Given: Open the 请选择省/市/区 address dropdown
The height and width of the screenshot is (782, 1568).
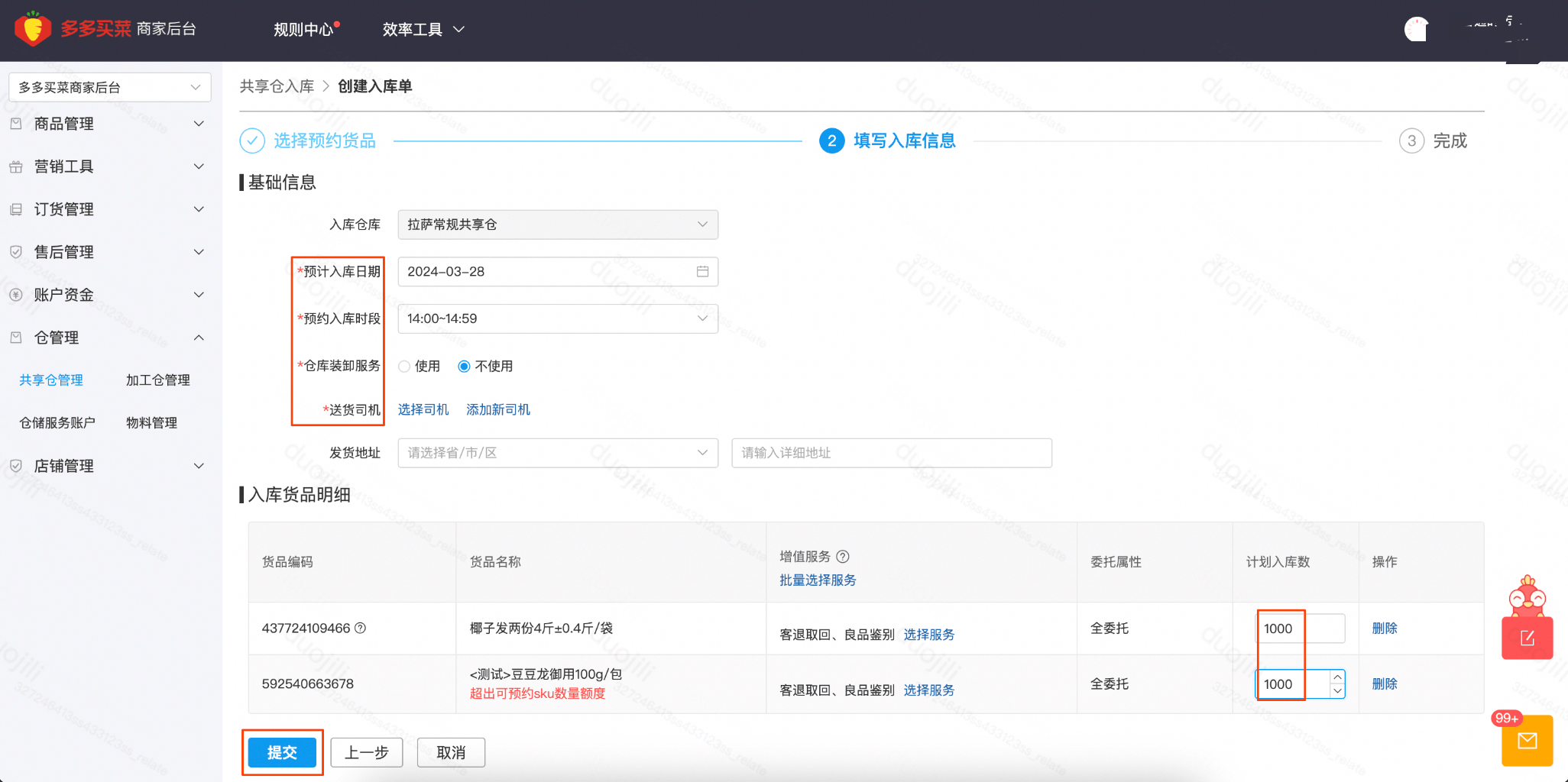Looking at the screenshot, I should [558, 453].
